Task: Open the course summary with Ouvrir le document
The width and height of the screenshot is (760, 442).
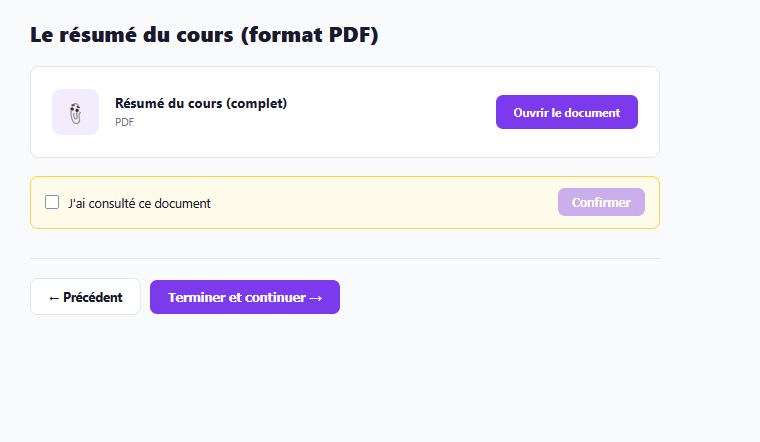Action: point(567,112)
